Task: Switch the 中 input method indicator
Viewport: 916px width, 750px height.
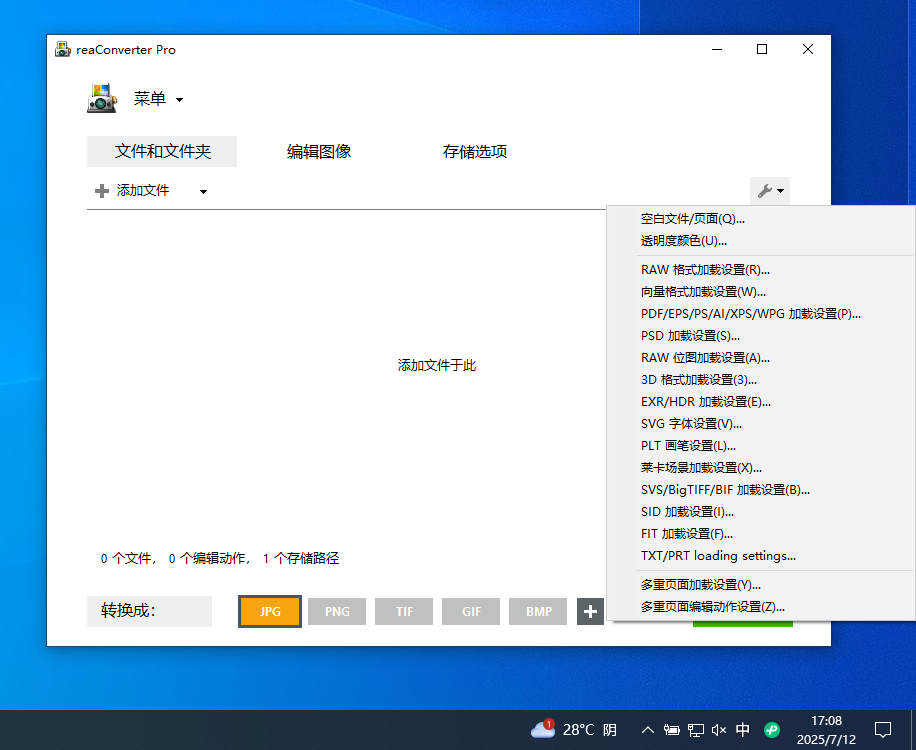Action: [x=742, y=730]
